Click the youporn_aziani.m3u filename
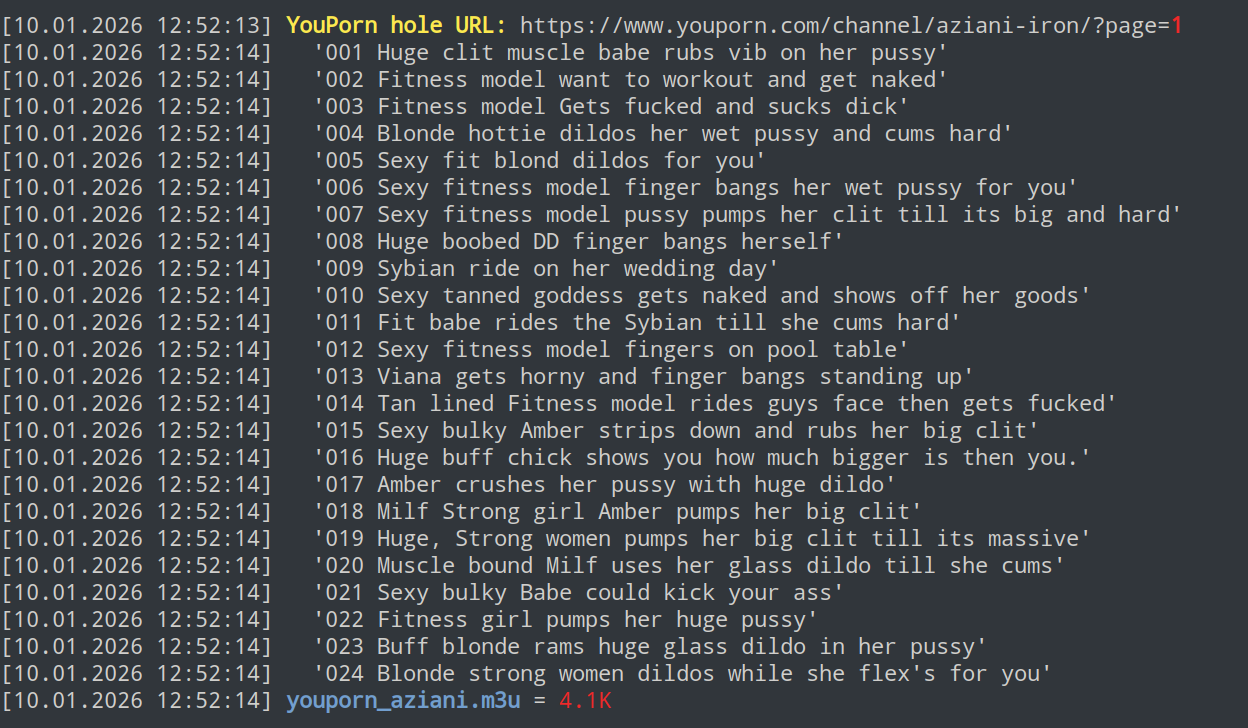 coord(403,700)
